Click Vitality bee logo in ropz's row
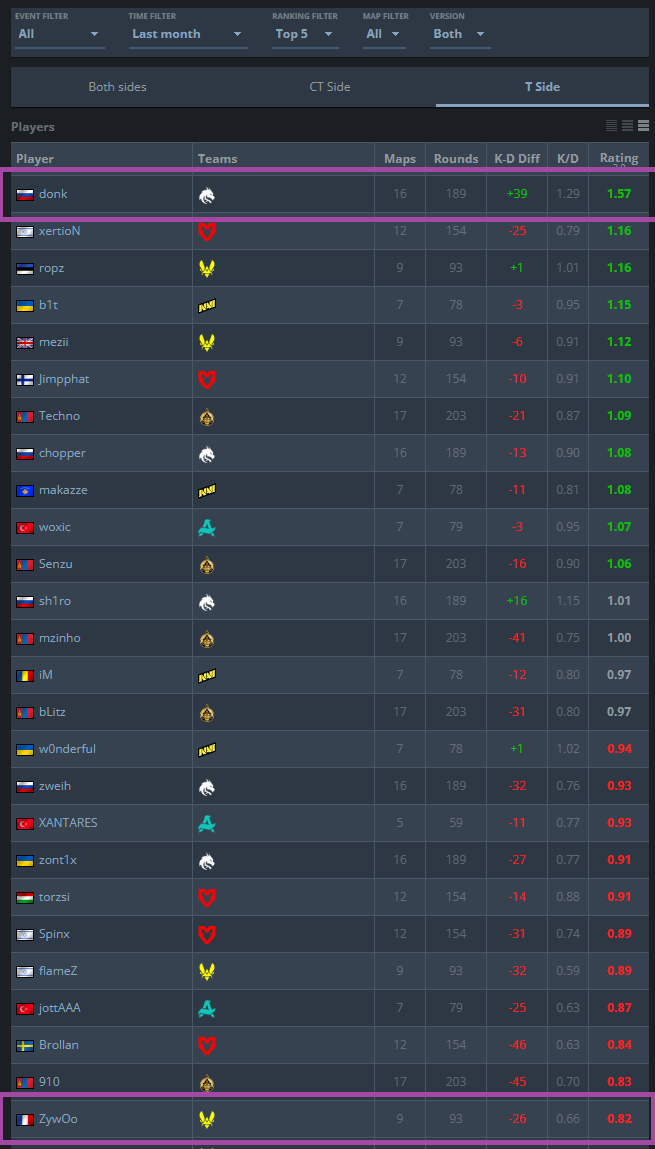 207,268
